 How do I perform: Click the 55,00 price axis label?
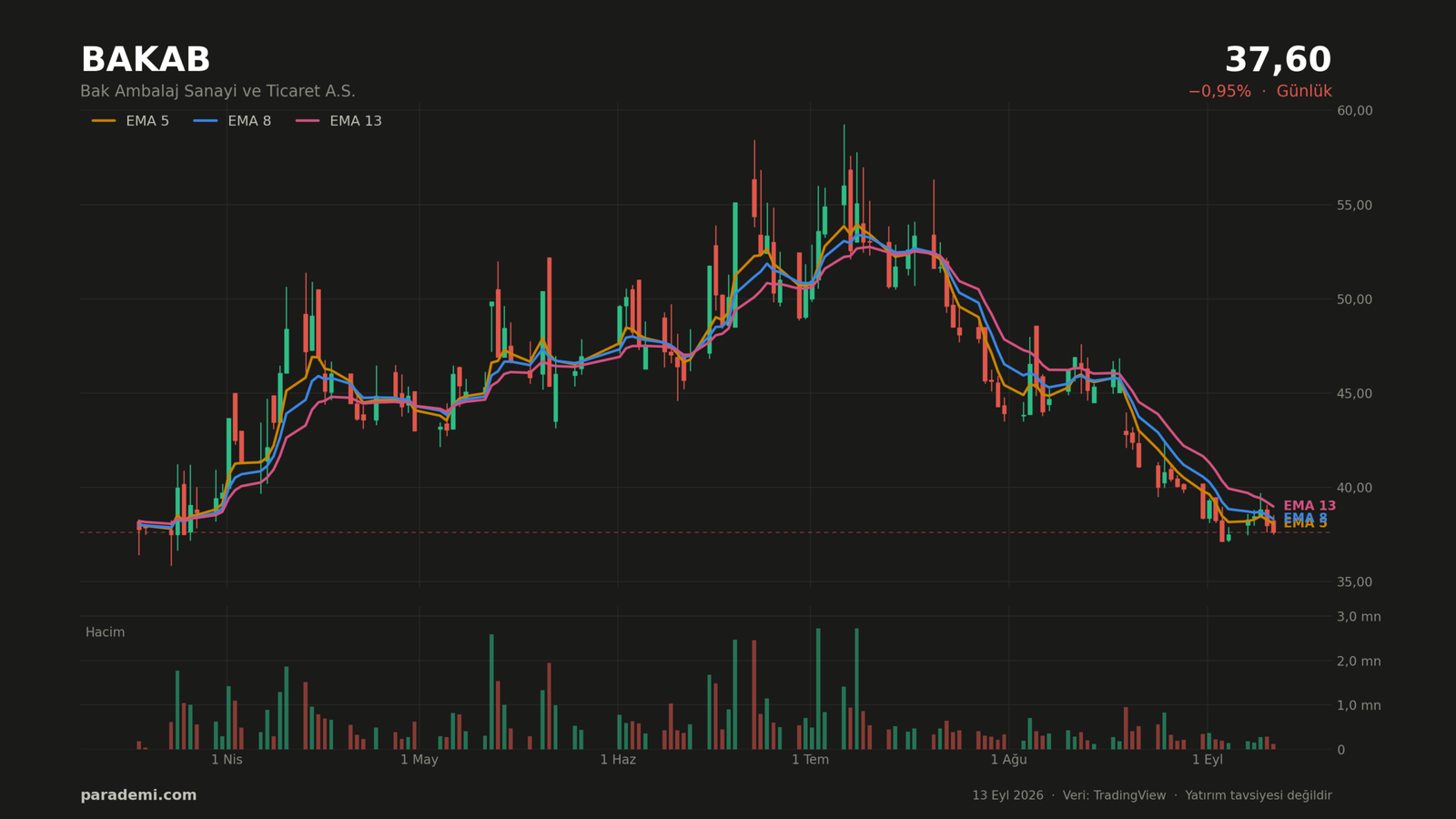[1354, 206]
